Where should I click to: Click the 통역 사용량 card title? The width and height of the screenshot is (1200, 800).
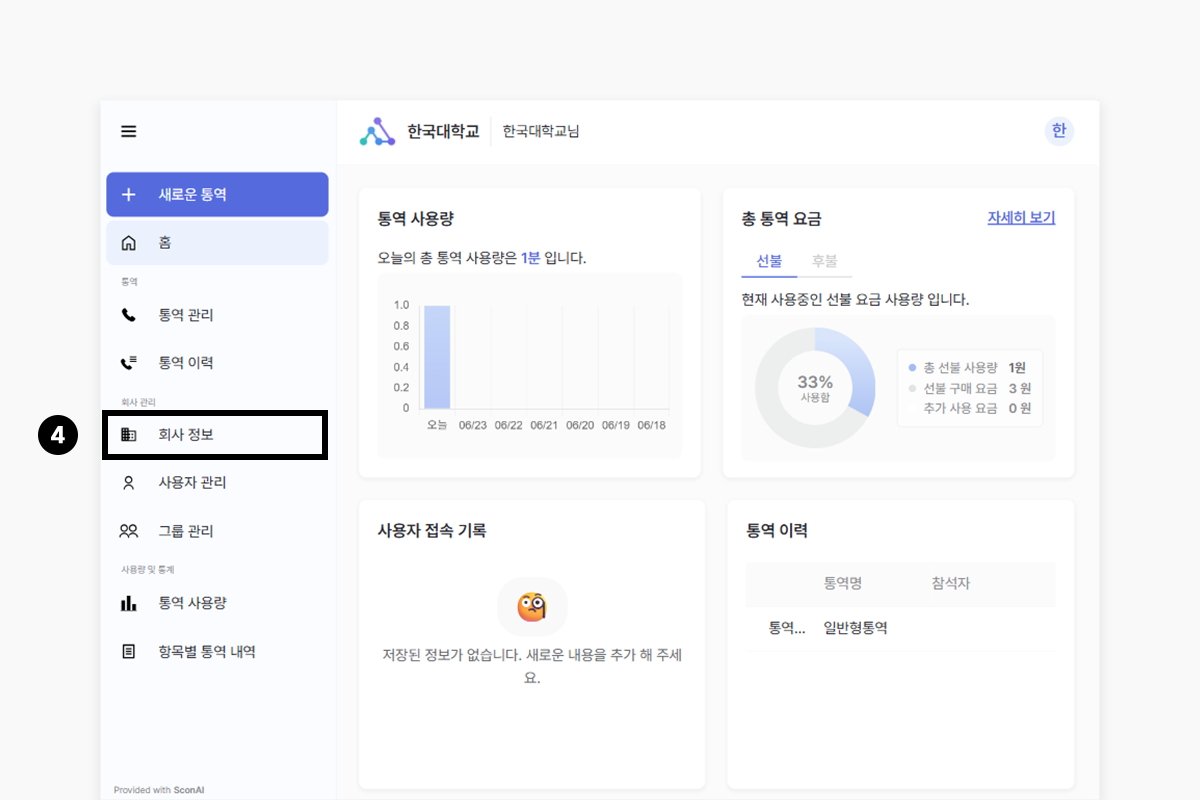click(416, 219)
